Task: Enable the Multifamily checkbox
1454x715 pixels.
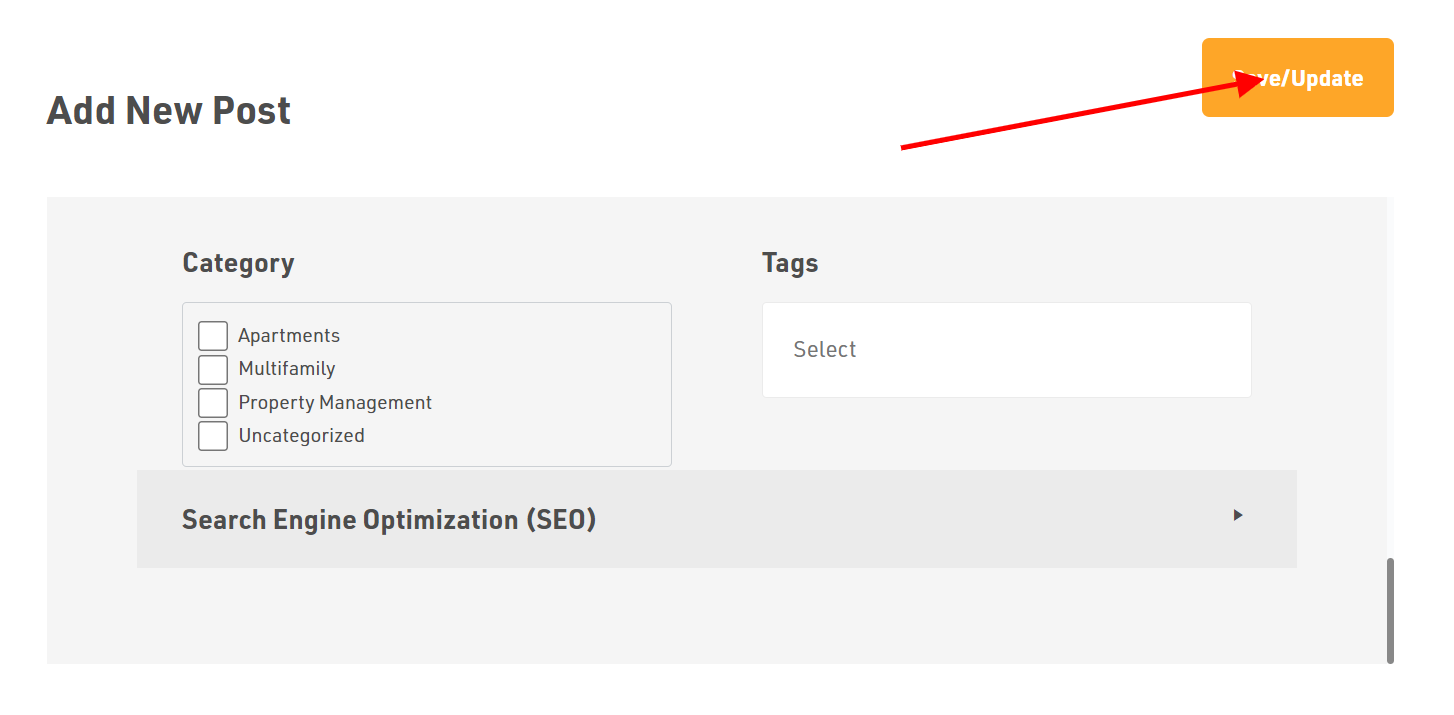Action: [213, 369]
